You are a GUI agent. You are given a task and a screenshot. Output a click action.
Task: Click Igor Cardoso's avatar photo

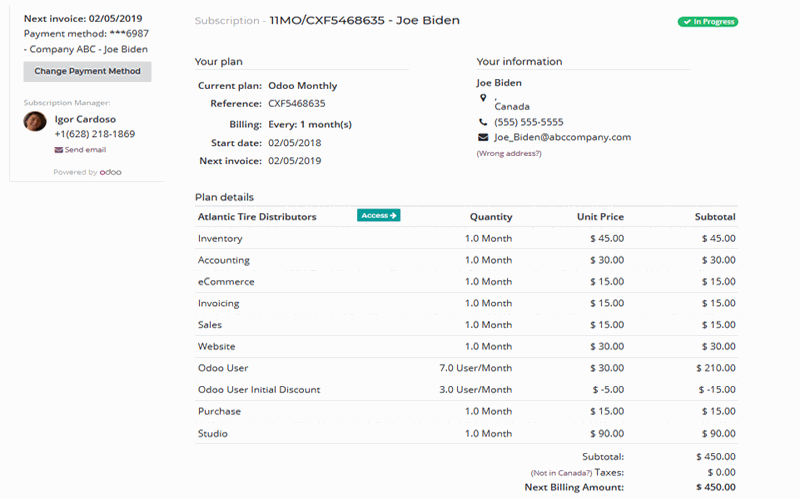35,121
